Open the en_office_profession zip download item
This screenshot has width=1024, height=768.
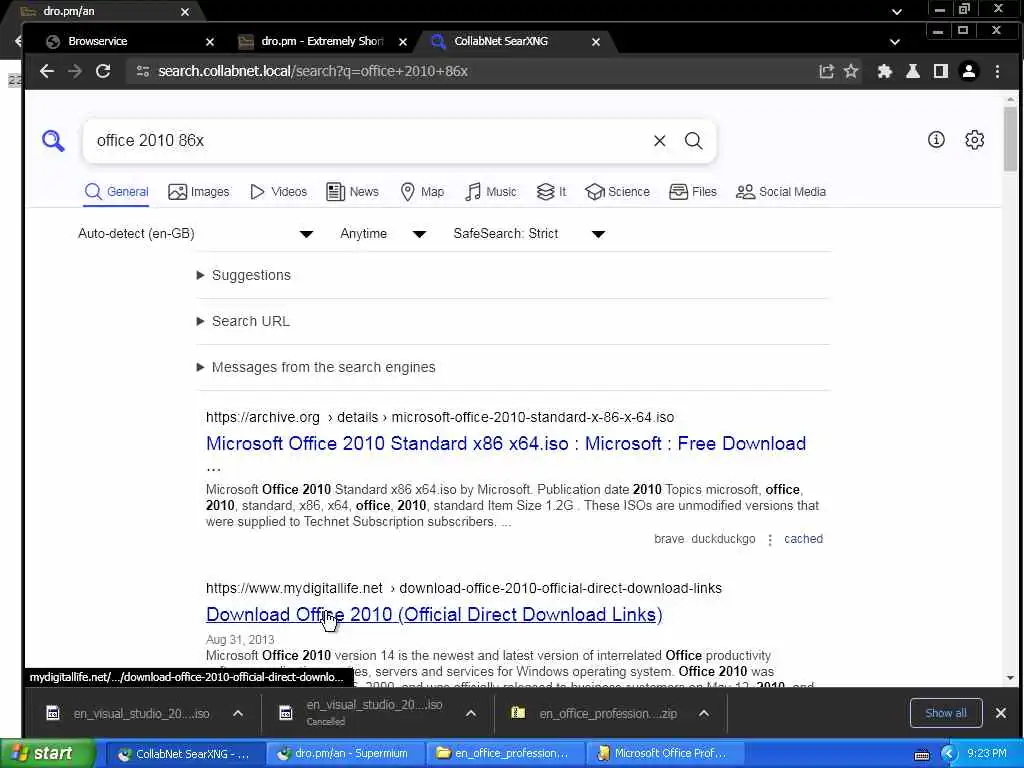(595, 713)
